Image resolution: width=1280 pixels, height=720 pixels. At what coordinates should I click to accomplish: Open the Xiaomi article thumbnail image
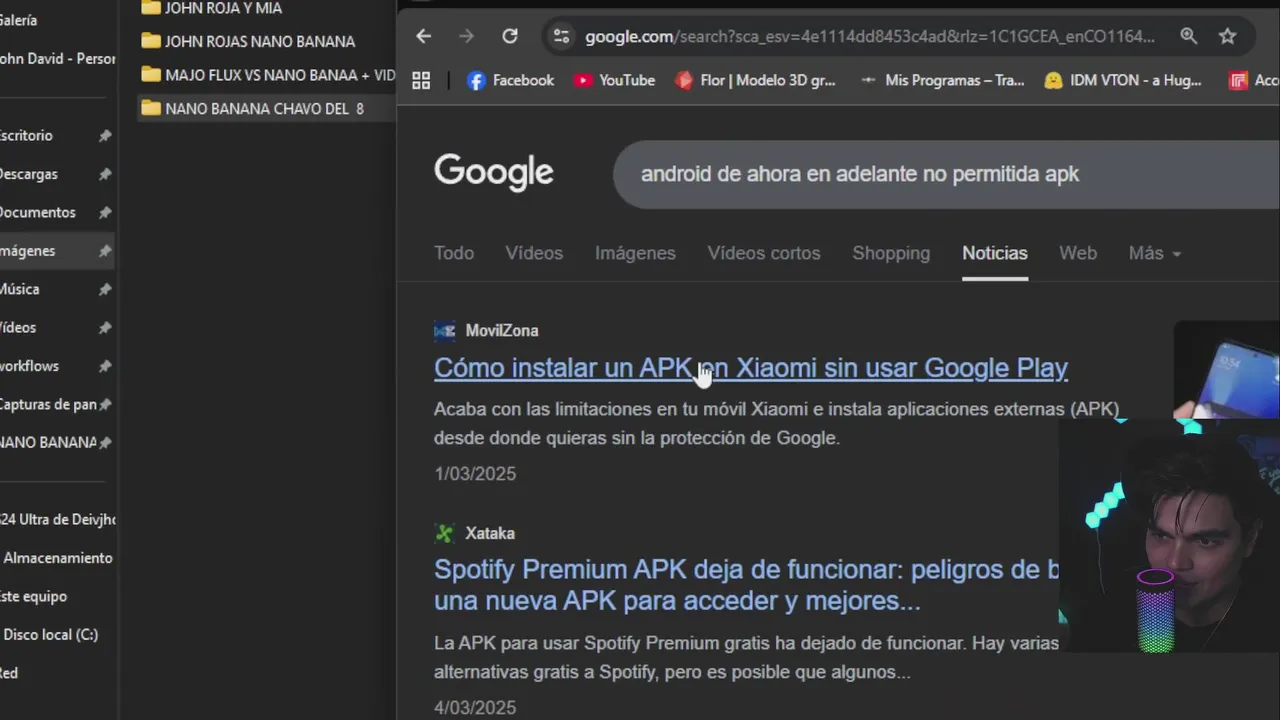[1227, 369]
